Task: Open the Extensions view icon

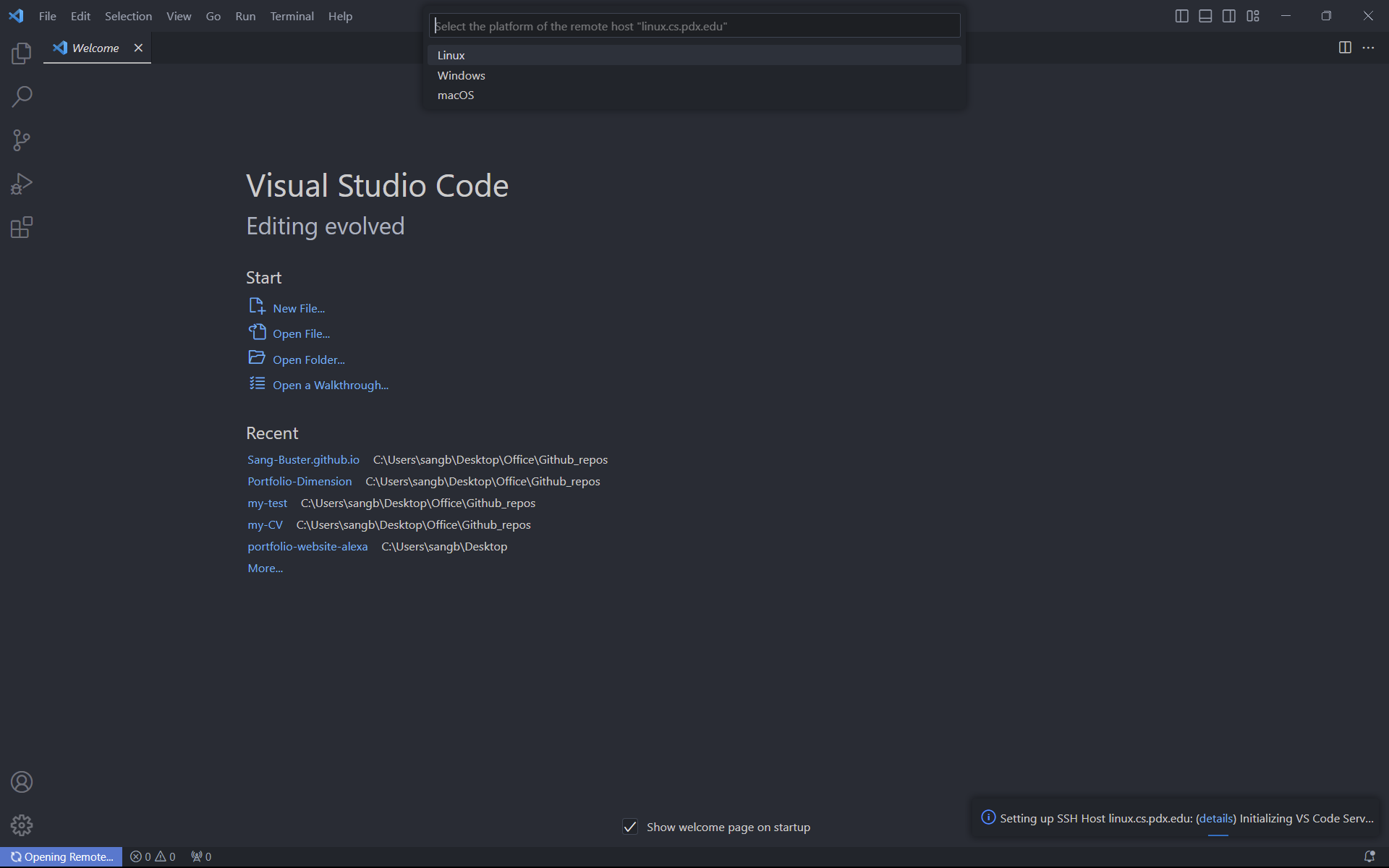Action: pos(22,228)
